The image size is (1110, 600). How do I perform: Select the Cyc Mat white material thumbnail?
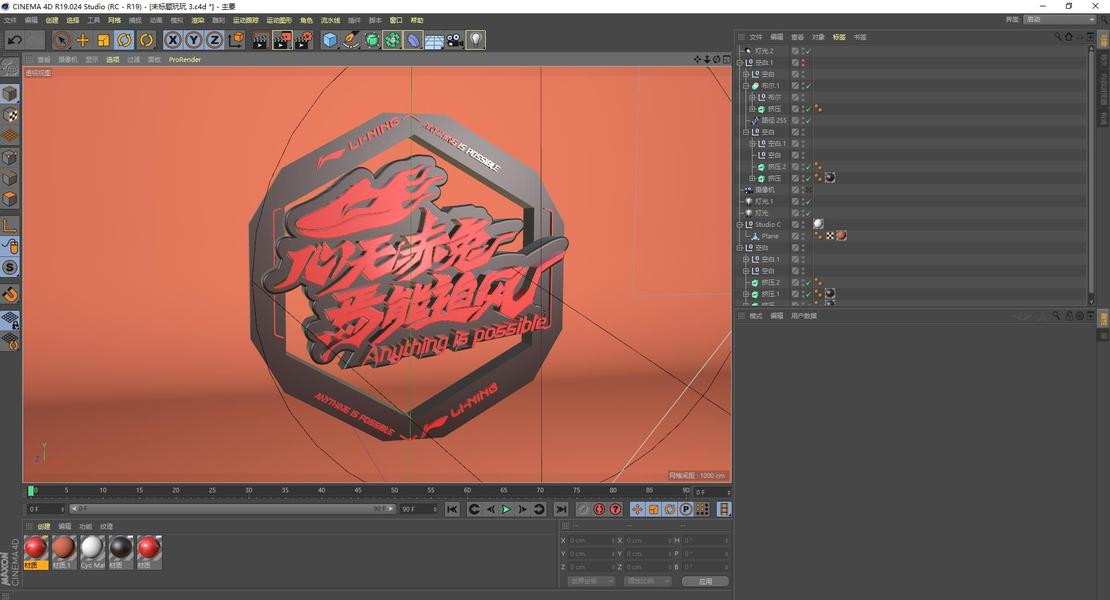tap(92, 553)
